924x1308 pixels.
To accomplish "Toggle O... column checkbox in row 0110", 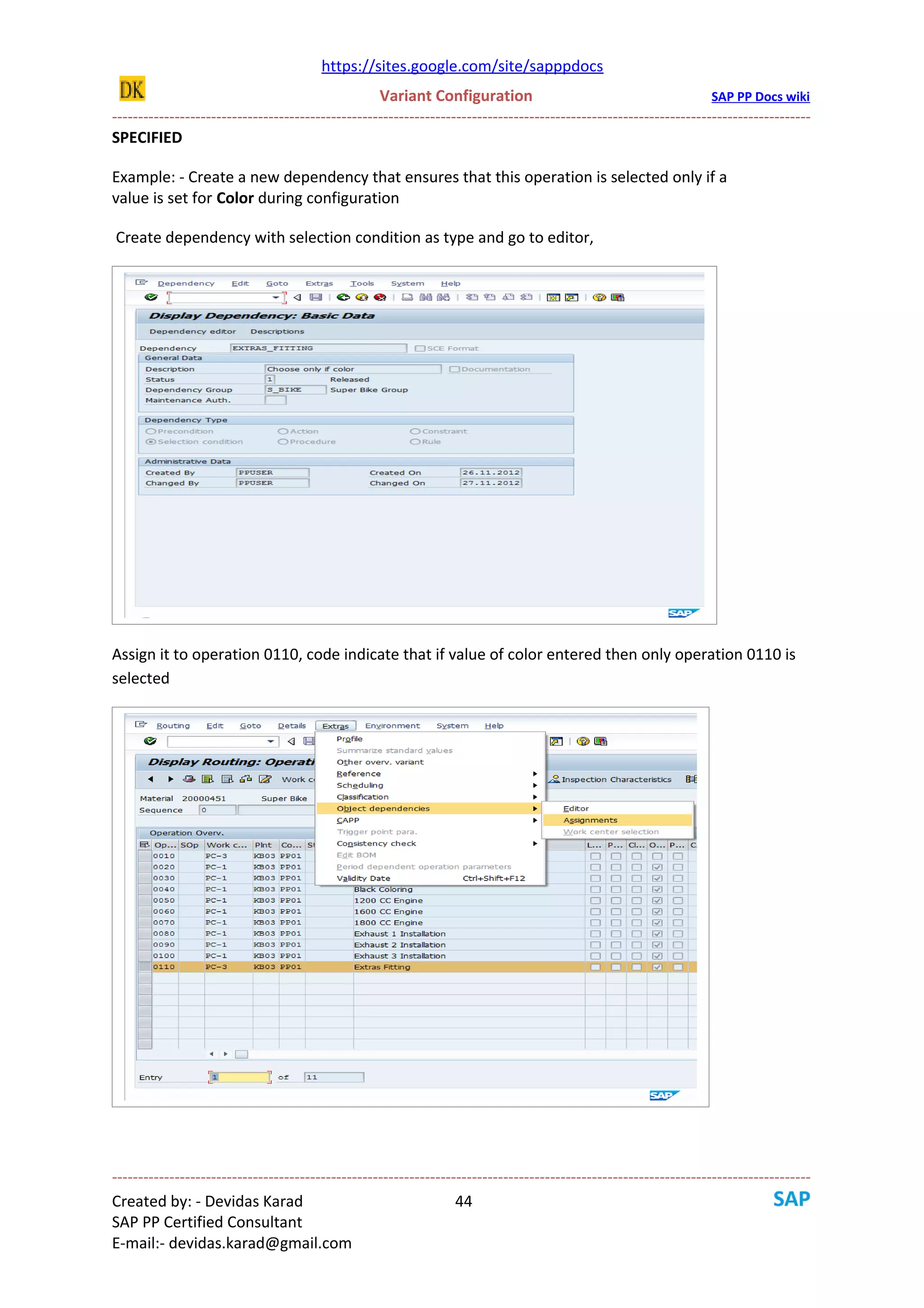I will pos(657,967).
